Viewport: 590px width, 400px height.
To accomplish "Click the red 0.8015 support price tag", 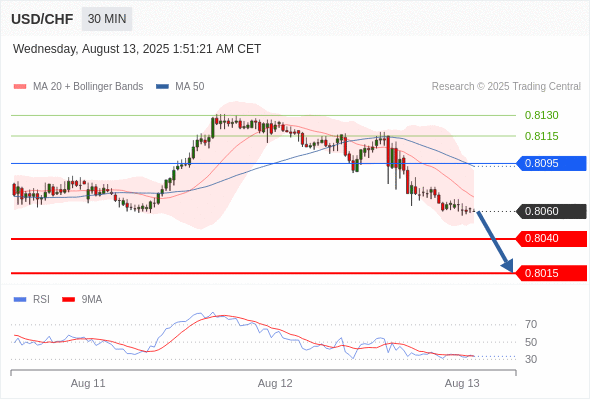I will click(x=551, y=273).
